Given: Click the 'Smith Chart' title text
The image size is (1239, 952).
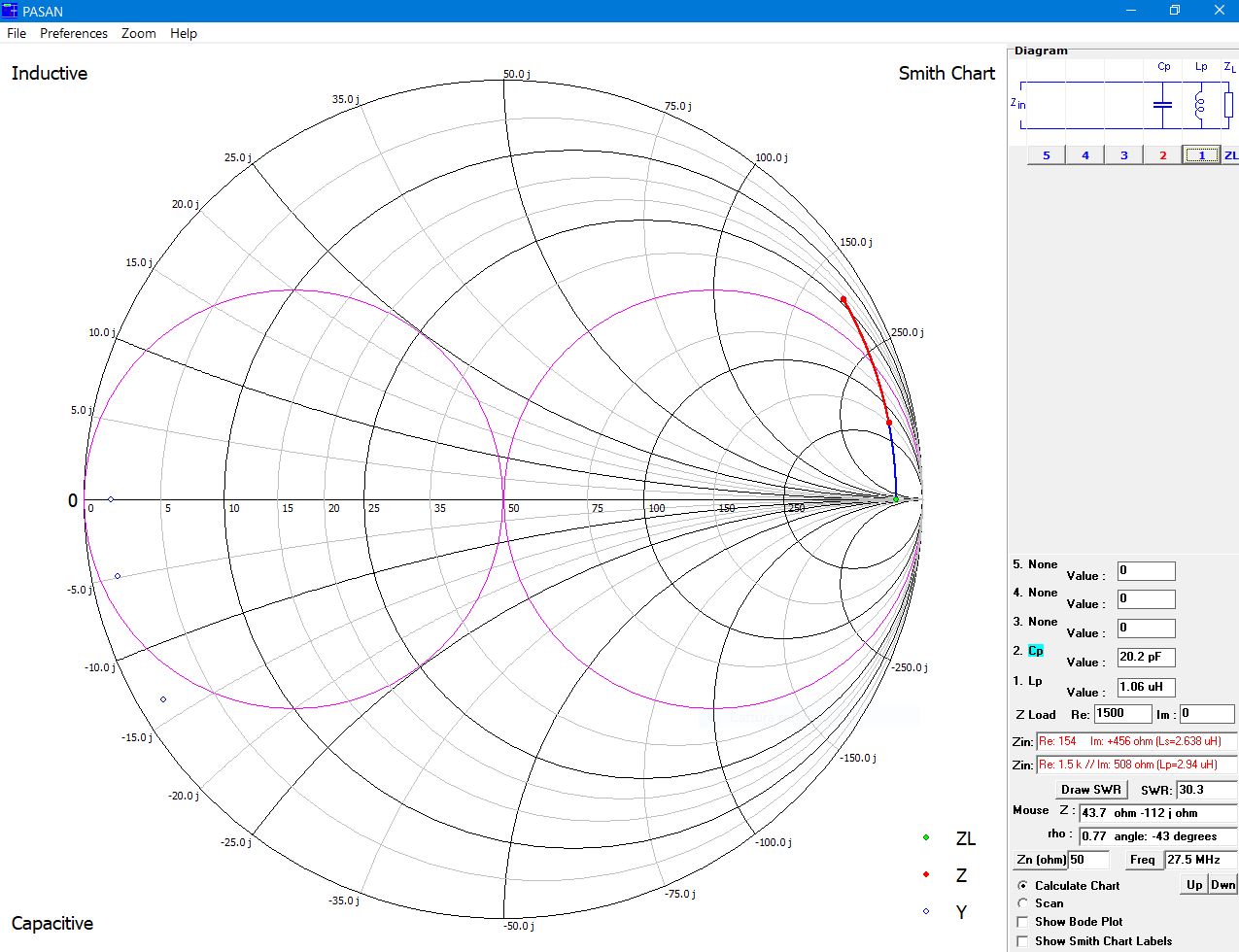Looking at the screenshot, I should click(x=946, y=74).
